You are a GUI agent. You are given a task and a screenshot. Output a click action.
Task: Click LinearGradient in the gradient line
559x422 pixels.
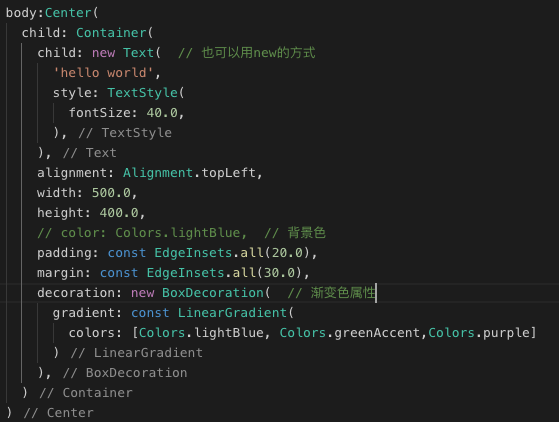click(232, 313)
